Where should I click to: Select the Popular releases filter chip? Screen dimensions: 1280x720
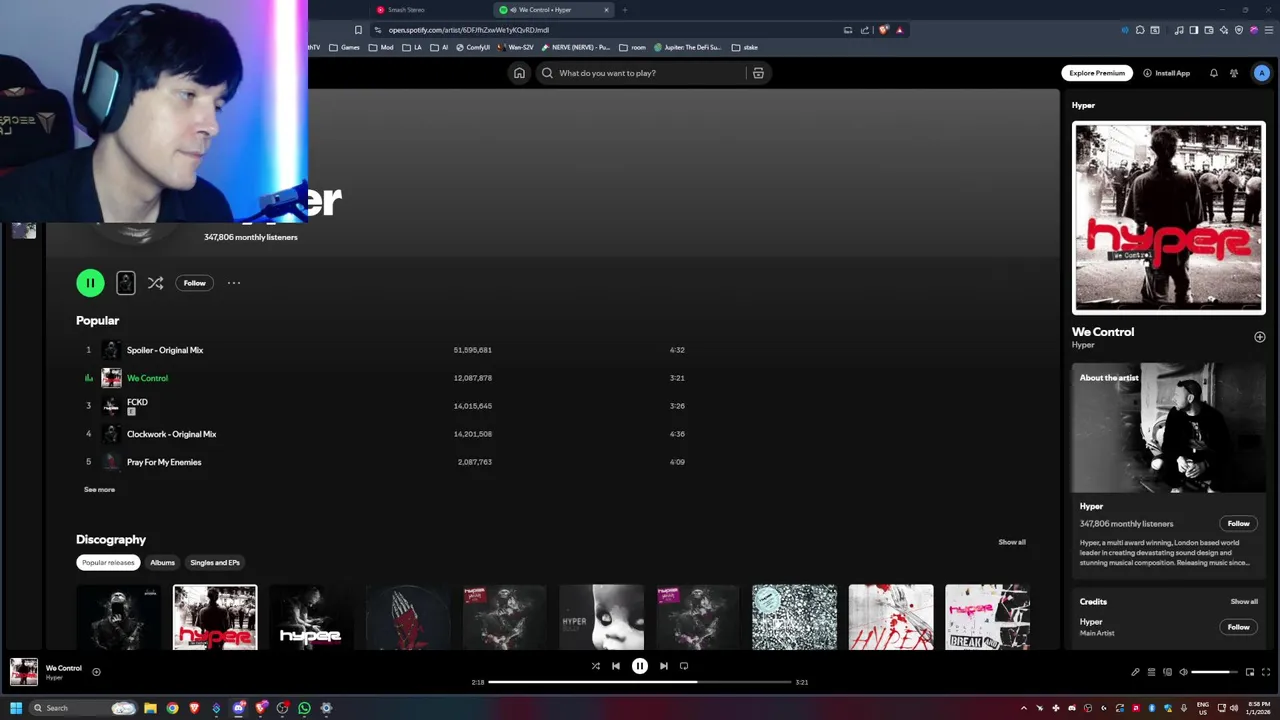[x=108, y=562]
